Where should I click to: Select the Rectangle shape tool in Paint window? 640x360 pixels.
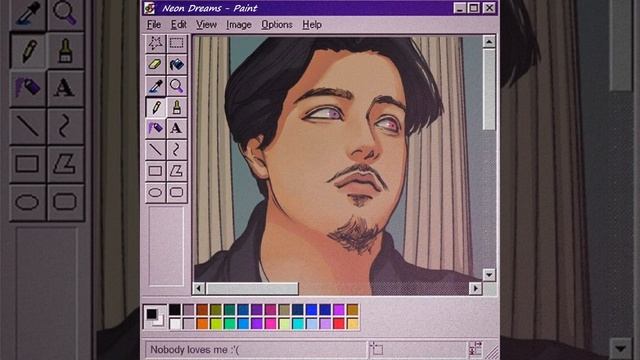pyautogui.click(x=156, y=171)
